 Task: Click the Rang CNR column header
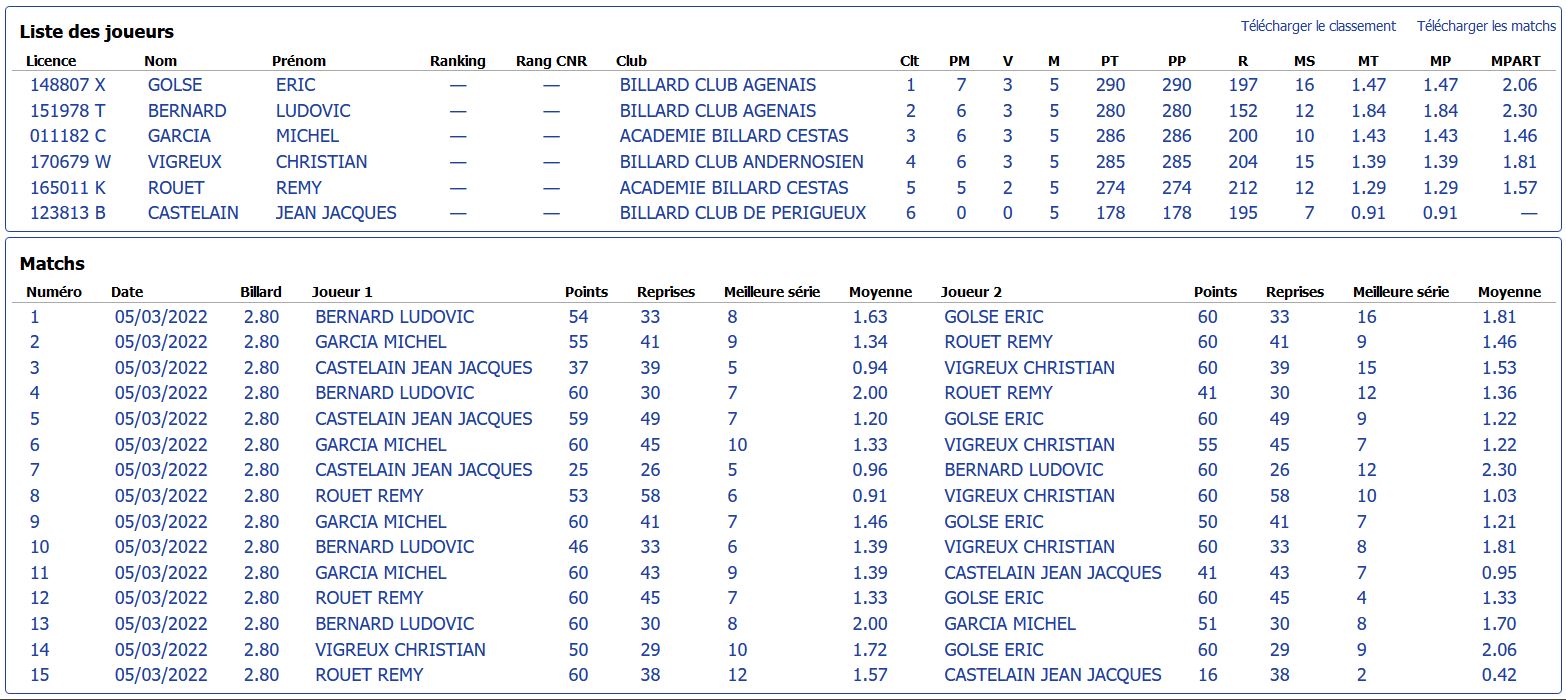[x=552, y=61]
